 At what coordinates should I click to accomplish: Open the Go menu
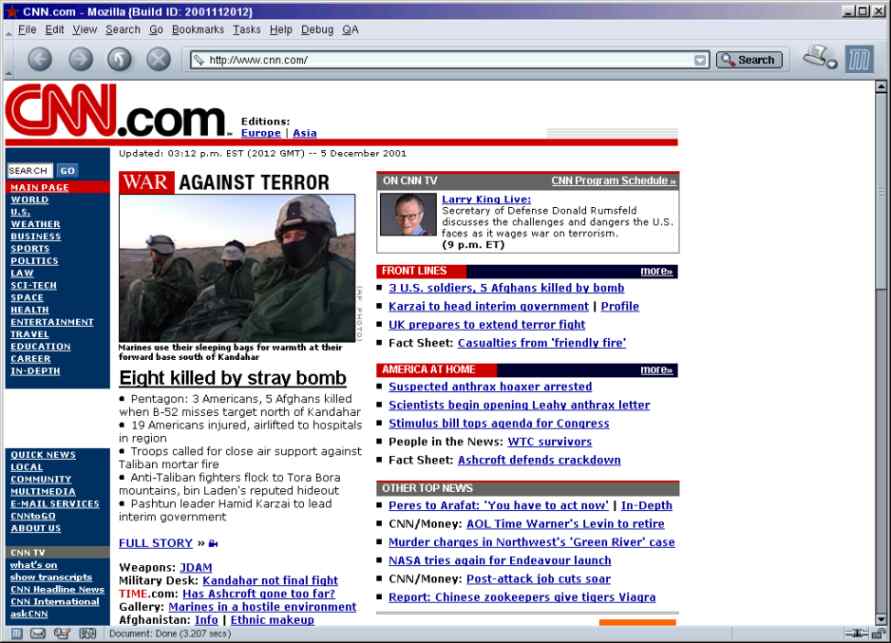click(156, 30)
